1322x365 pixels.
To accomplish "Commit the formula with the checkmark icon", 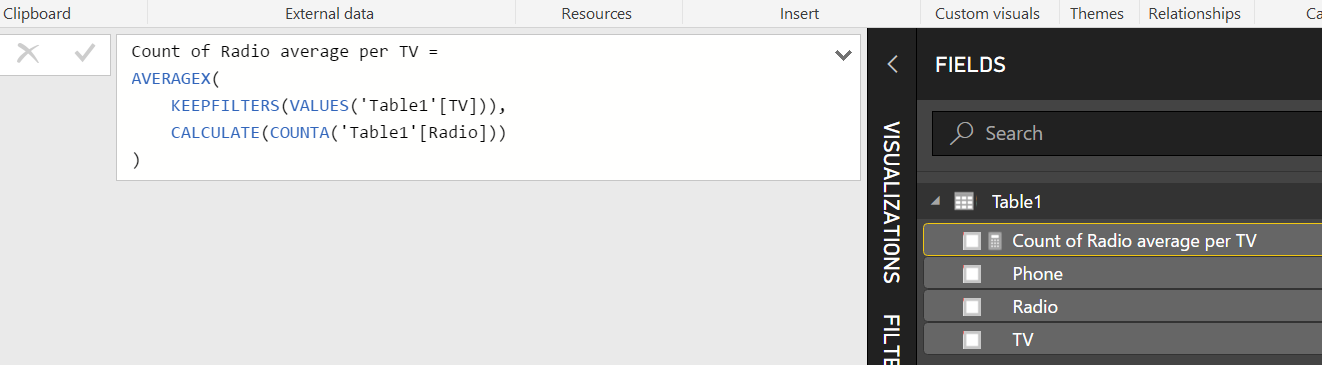I will (85, 54).
